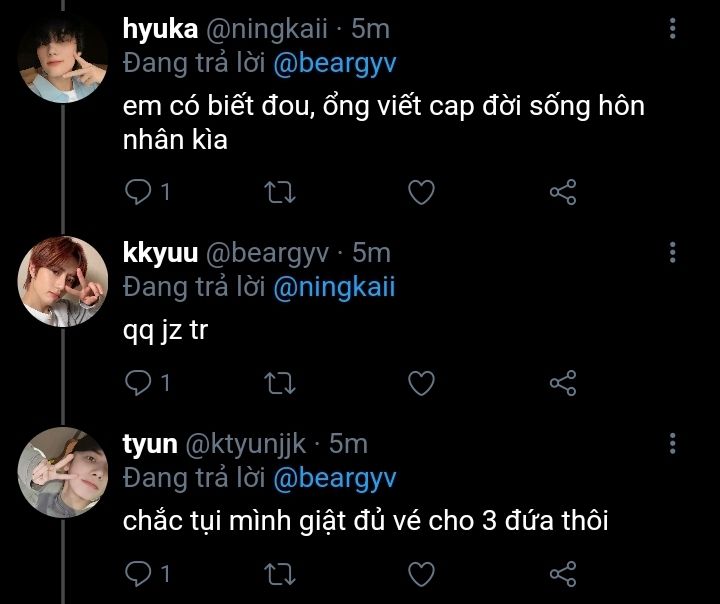This screenshot has height=604, width=720.
Task: Reply to kkyuu's tweet
Action: tap(137, 382)
